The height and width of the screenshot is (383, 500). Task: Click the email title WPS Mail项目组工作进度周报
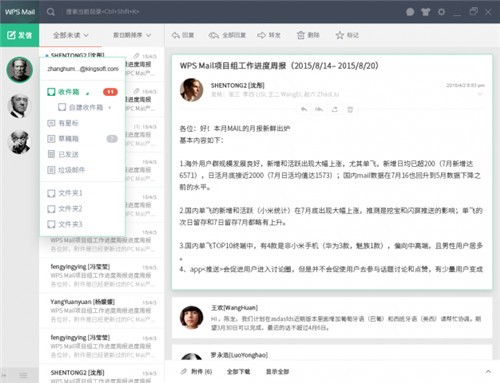(279, 66)
